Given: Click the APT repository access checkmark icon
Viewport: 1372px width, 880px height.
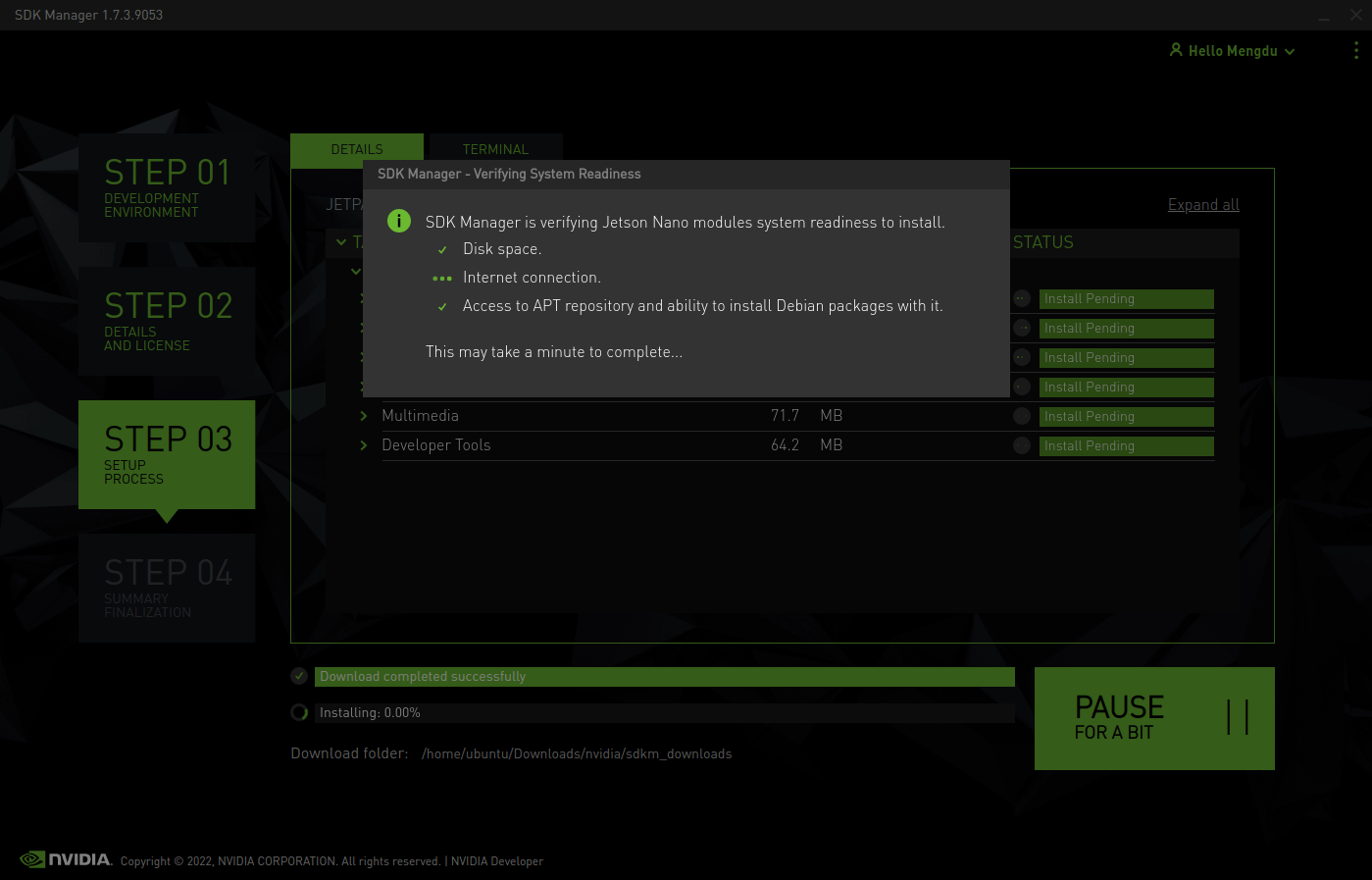Looking at the screenshot, I should point(442,307).
